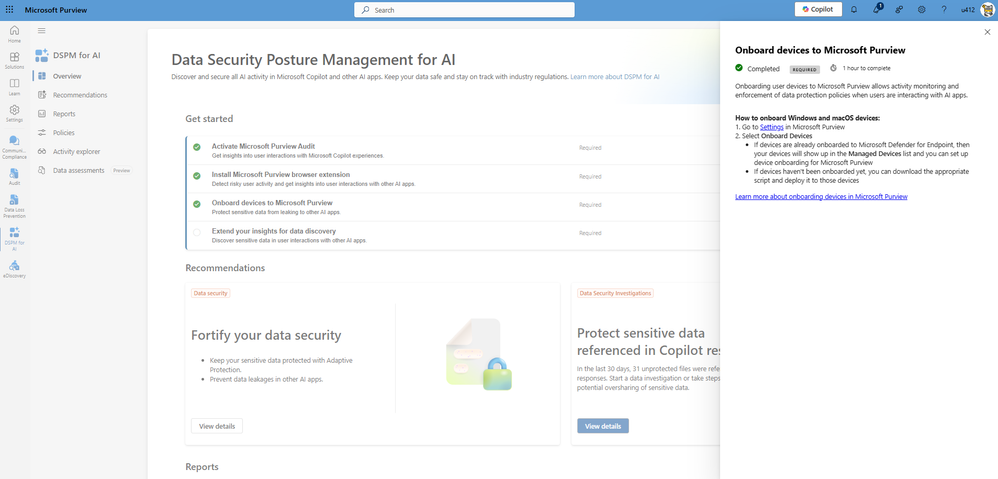Open Data Loss Prevention in left rail
Viewport: 998px width, 479px height.
point(14,206)
